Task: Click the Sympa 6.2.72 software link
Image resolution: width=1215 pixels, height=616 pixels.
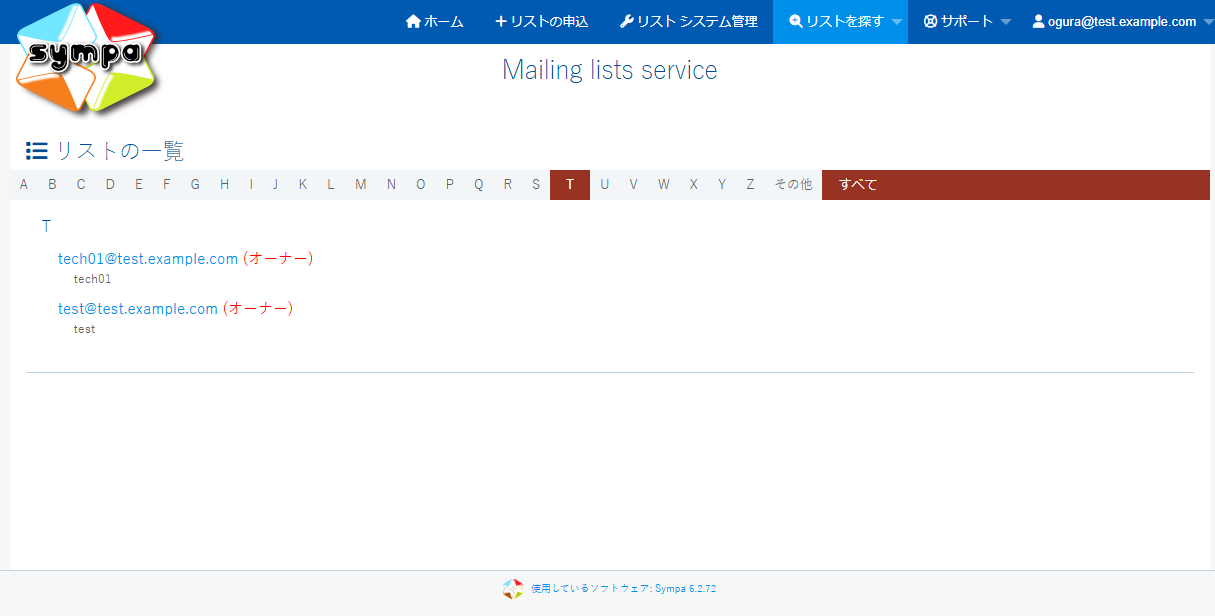Action: click(x=623, y=589)
